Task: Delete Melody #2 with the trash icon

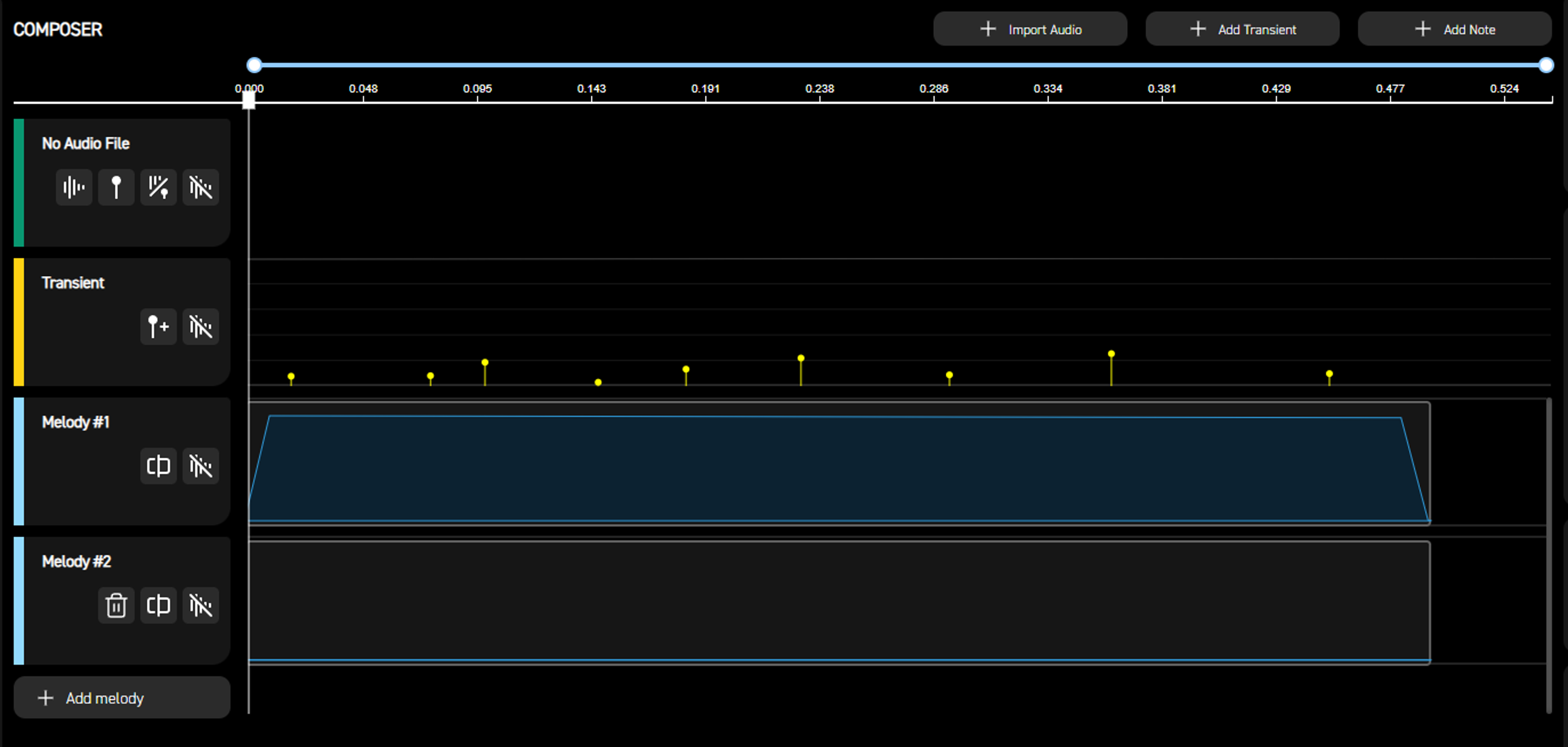Action: point(116,606)
